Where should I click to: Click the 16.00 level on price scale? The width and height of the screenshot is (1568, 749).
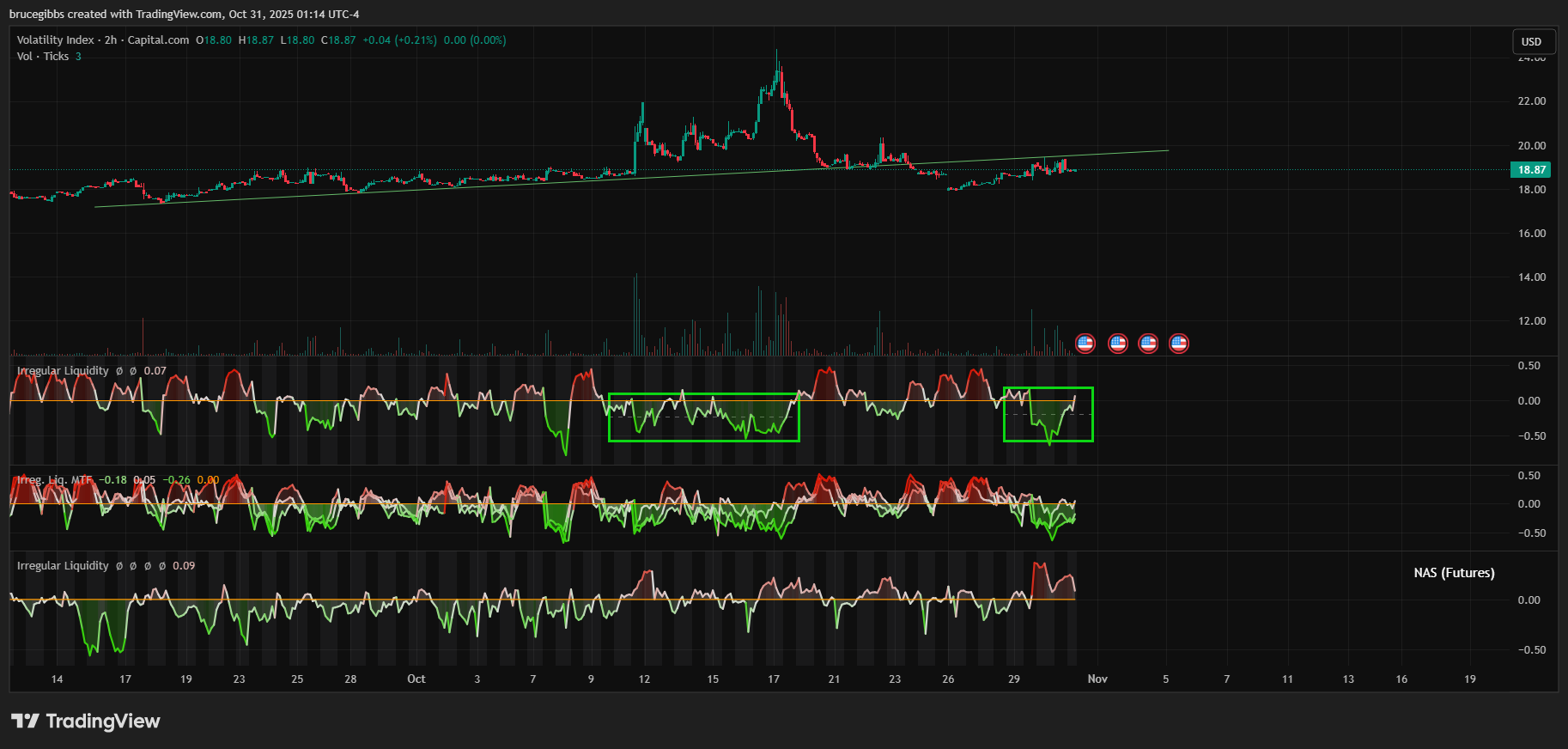coord(1531,234)
